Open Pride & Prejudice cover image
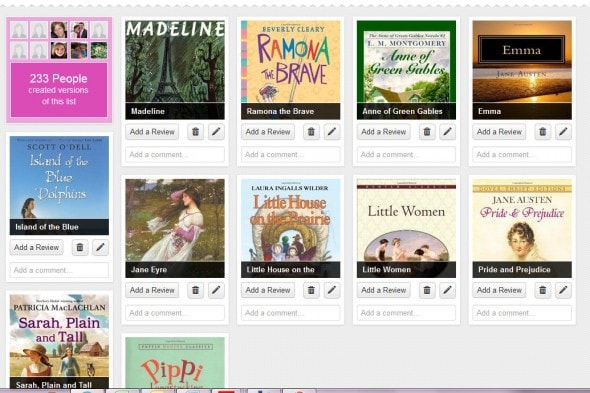Image resolution: width=590 pixels, height=393 pixels. [522, 228]
